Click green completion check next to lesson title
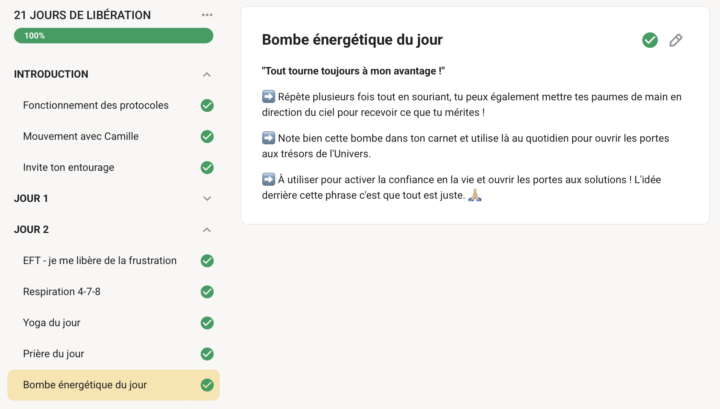The height and width of the screenshot is (409, 720). 650,40
